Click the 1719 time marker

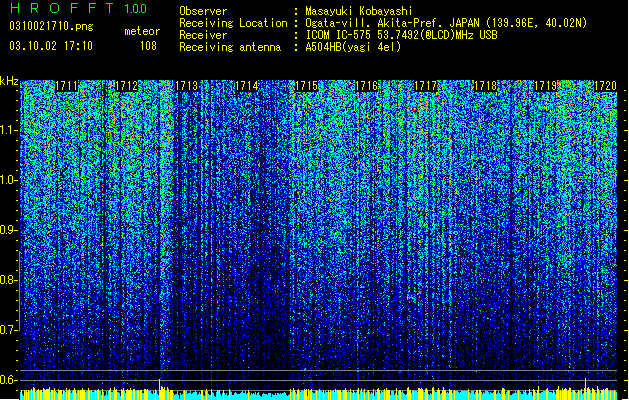point(546,86)
